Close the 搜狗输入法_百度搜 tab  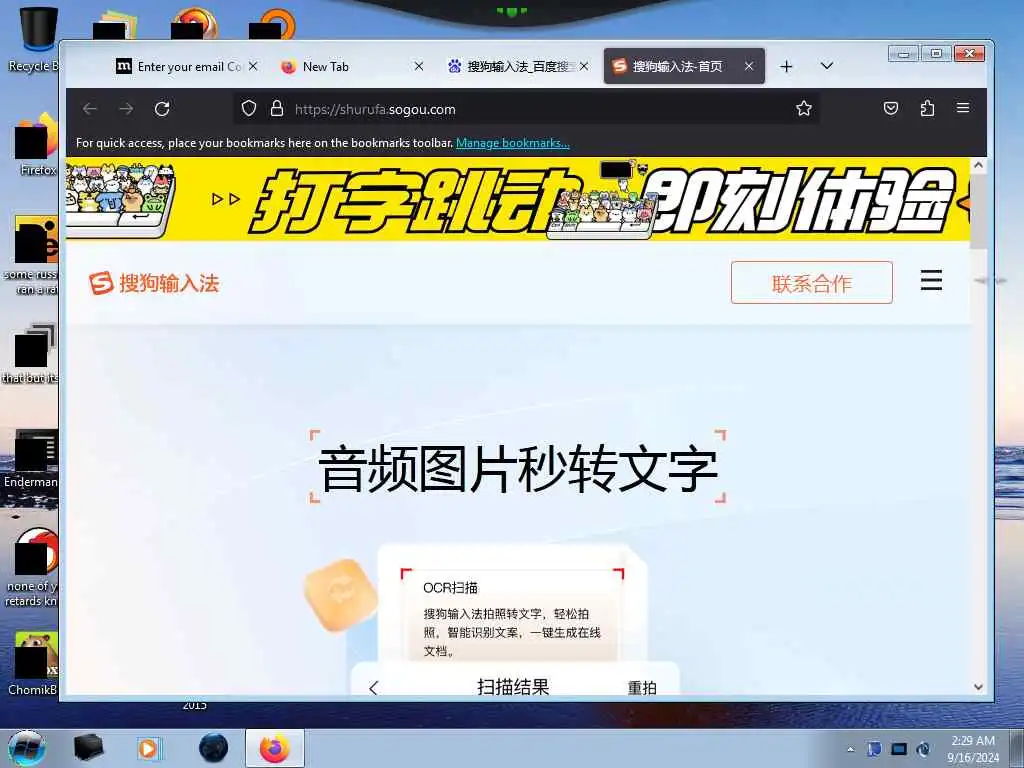click(584, 67)
